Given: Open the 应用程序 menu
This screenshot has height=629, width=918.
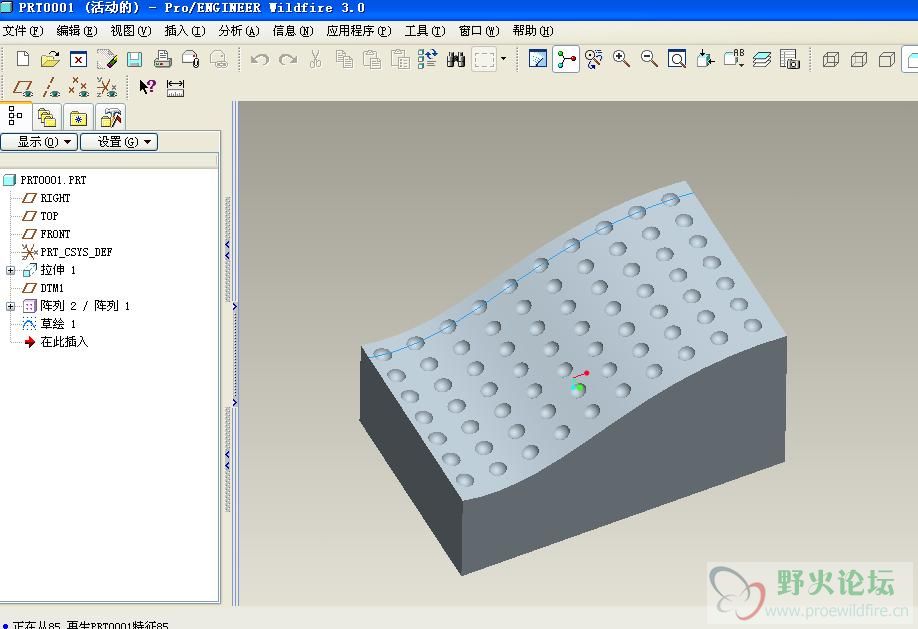Looking at the screenshot, I should (x=359, y=31).
